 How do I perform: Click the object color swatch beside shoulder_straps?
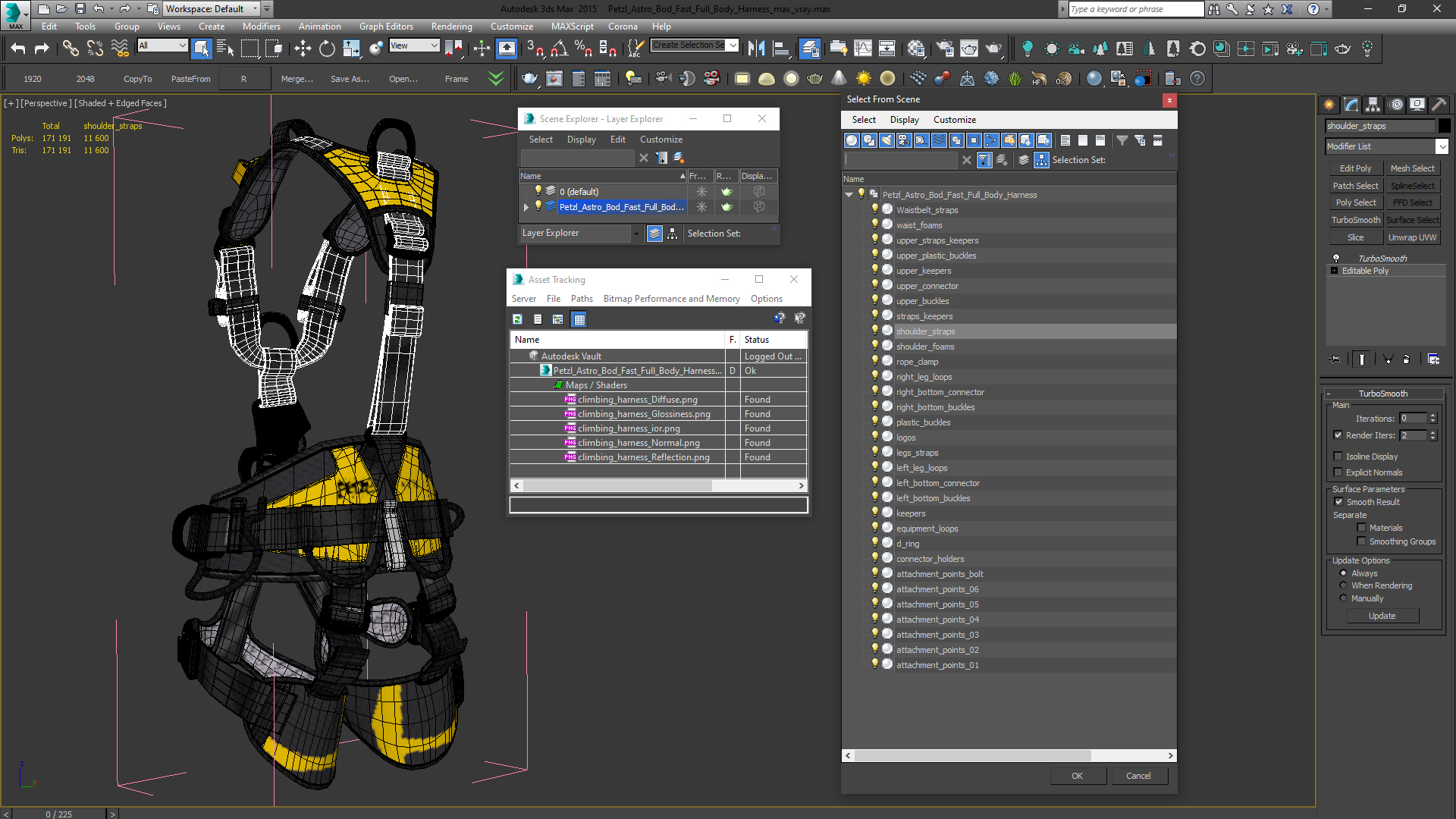tap(1444, 126)
